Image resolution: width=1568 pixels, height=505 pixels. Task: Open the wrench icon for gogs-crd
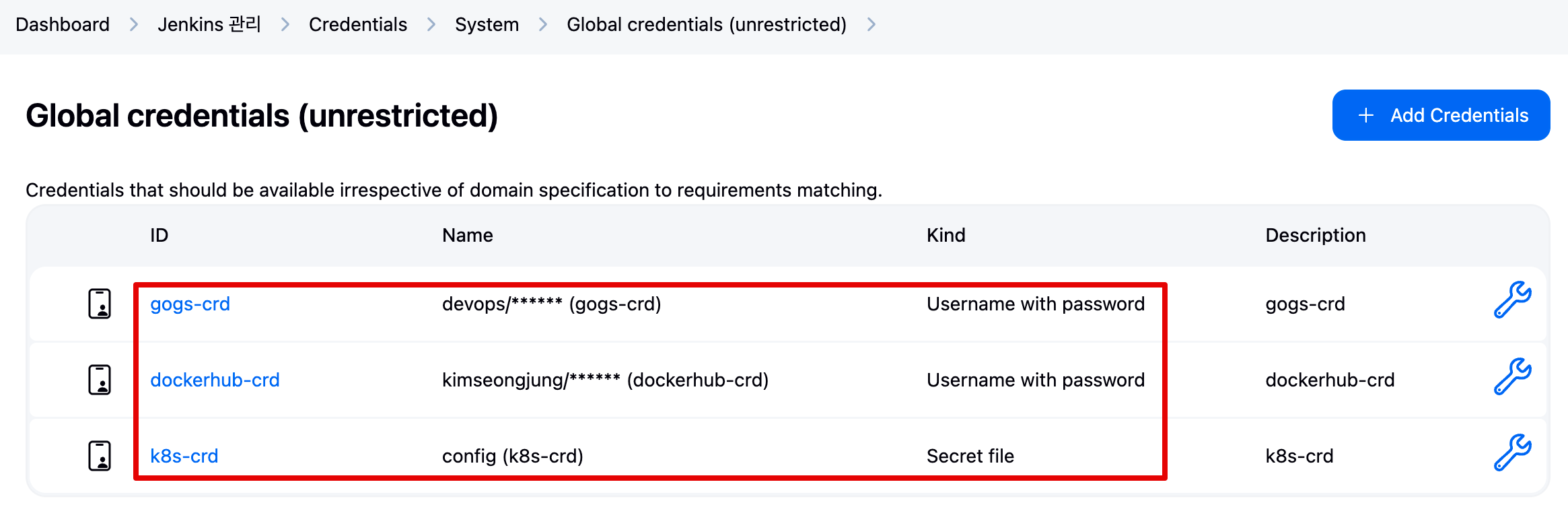point(1512,300)
